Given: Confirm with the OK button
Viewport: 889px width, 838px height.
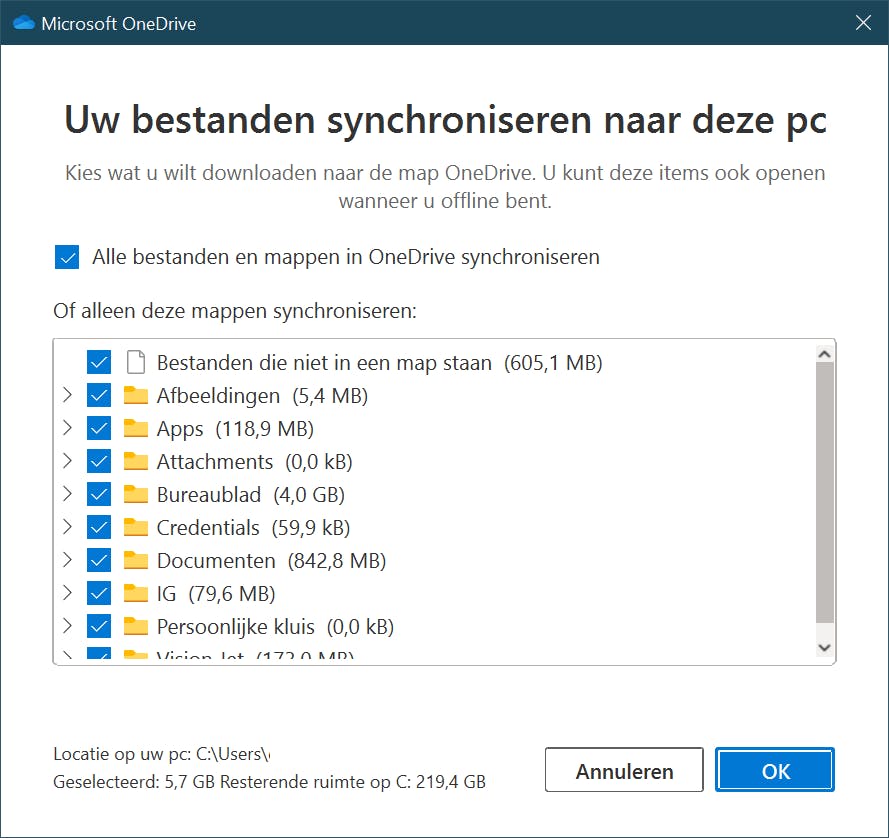Looking at the screenshot, I should 775,771.
